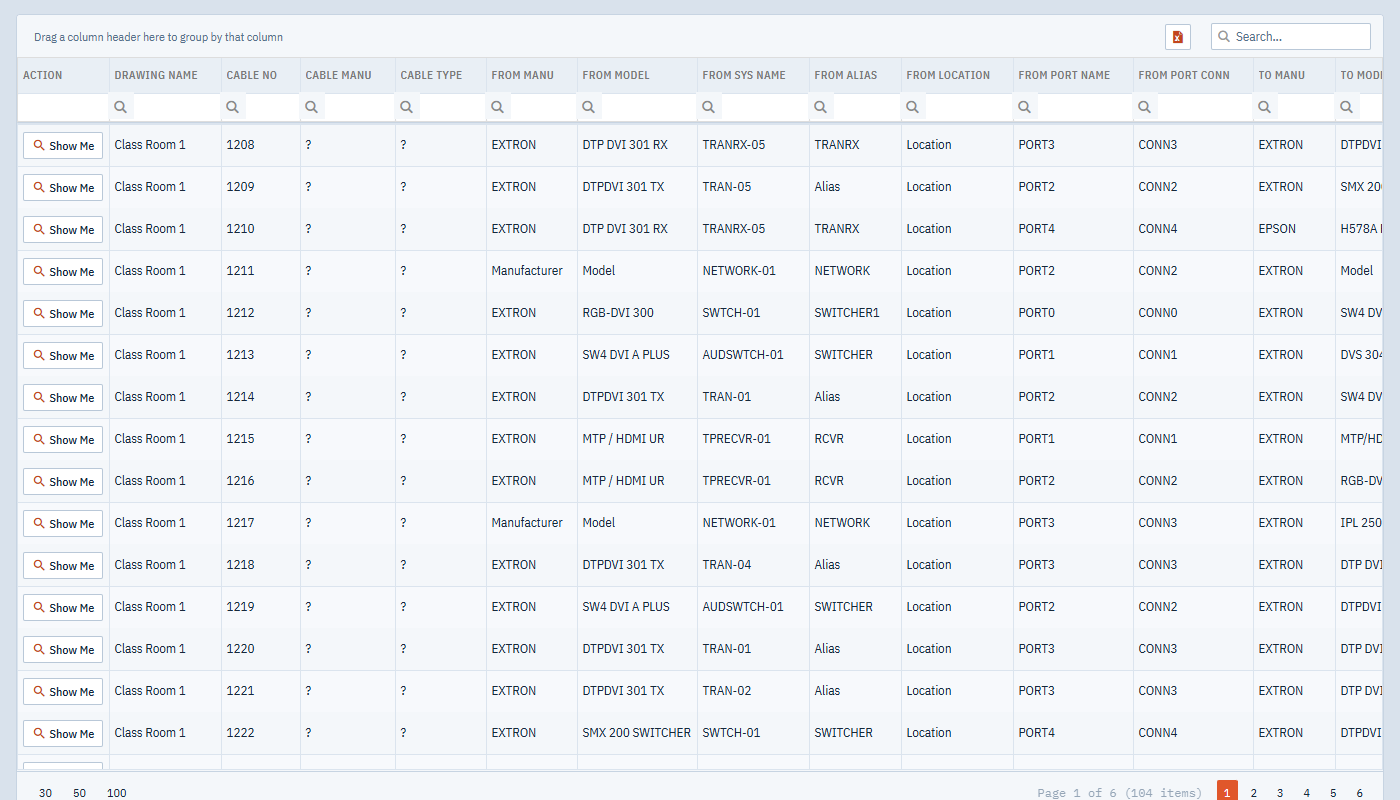Show Me cable 1222
Image resolution: width=1400 pixels, height=800 pixels.
63,734
